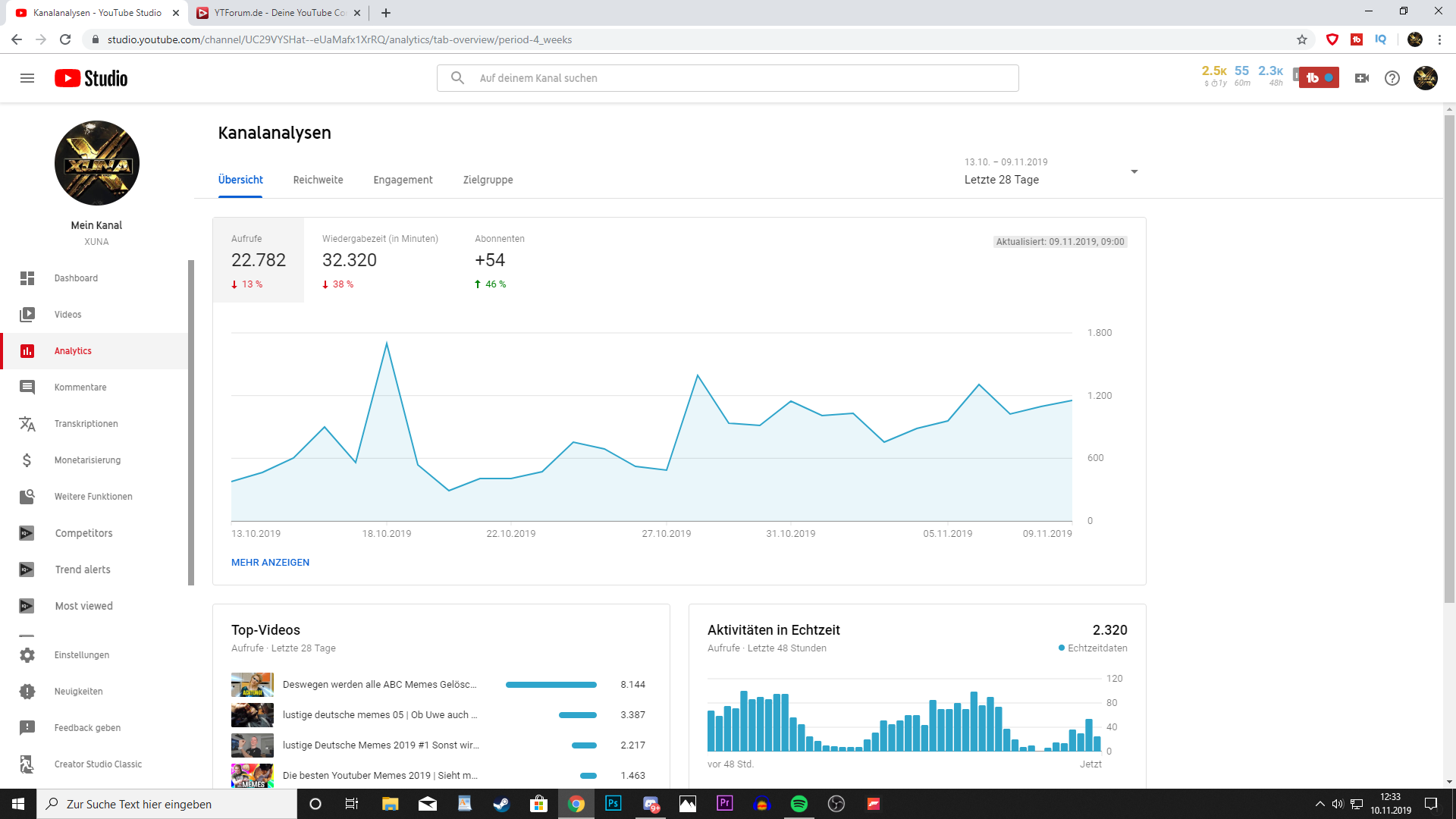1456x819 pixels.
Task: Switch to the Reichweite tab
Action: click(318, 180)
